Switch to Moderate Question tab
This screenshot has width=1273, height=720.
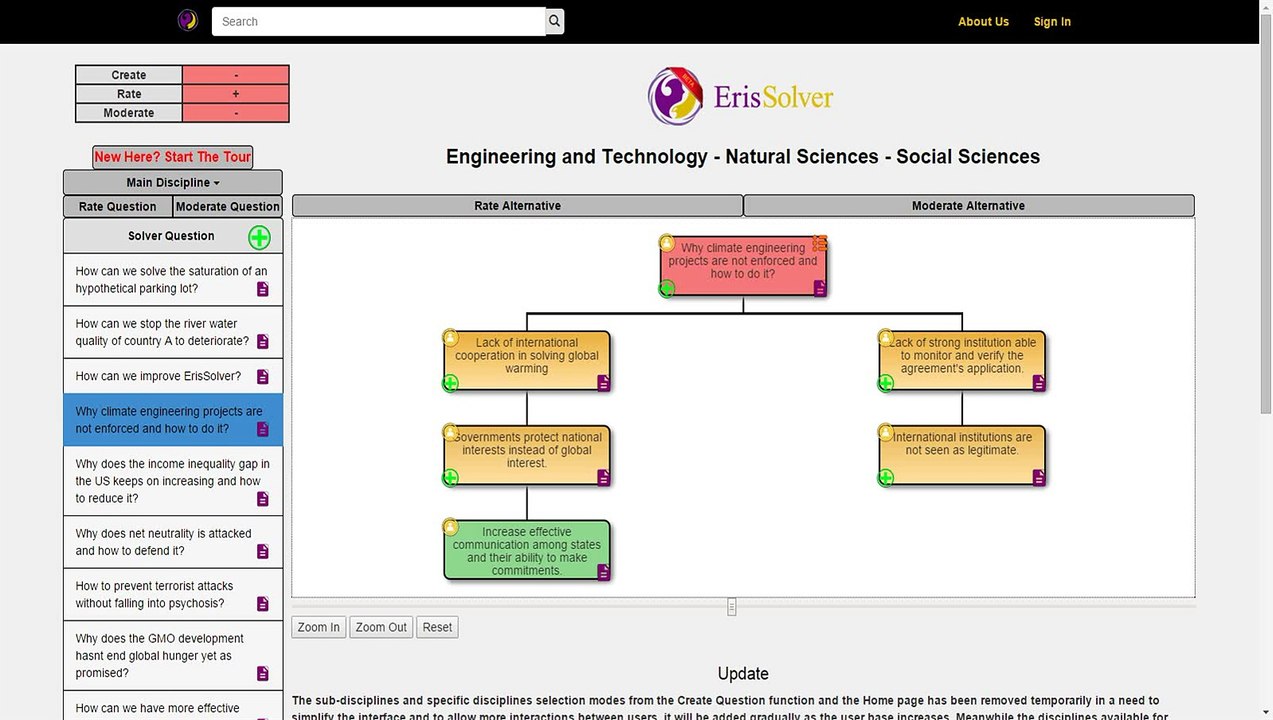(228, 207)
